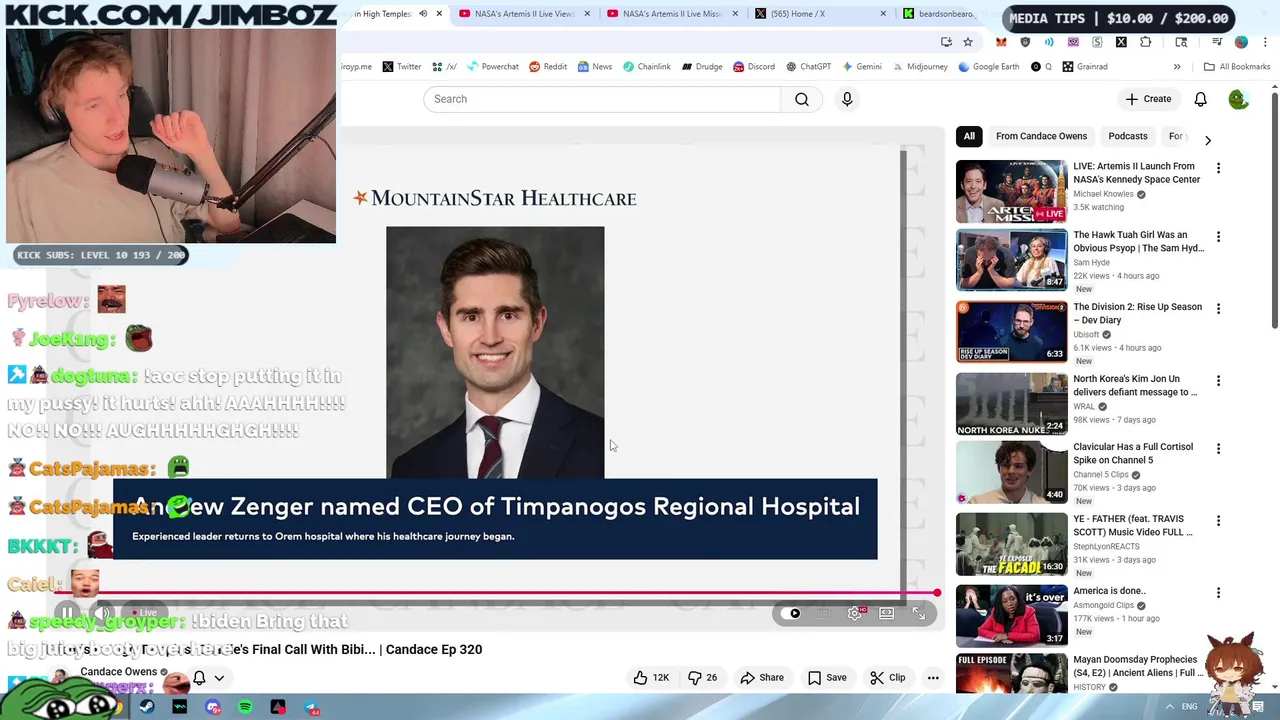Select the All filter chip
The height and width of the screenshot is (720, 1280).
click(969, 136)
